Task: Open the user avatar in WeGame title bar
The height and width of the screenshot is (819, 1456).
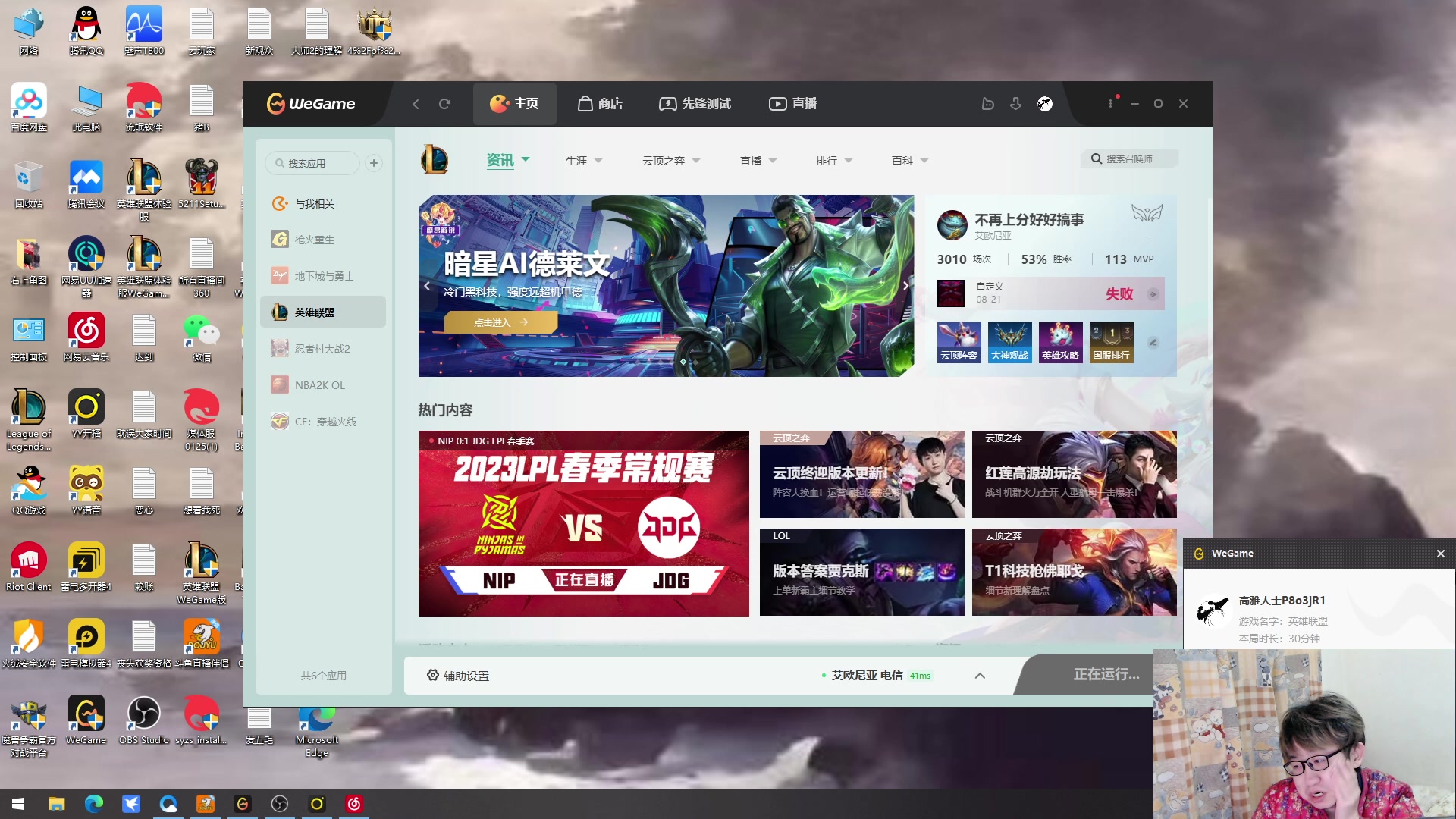Action: click(x=1045, y=104)
